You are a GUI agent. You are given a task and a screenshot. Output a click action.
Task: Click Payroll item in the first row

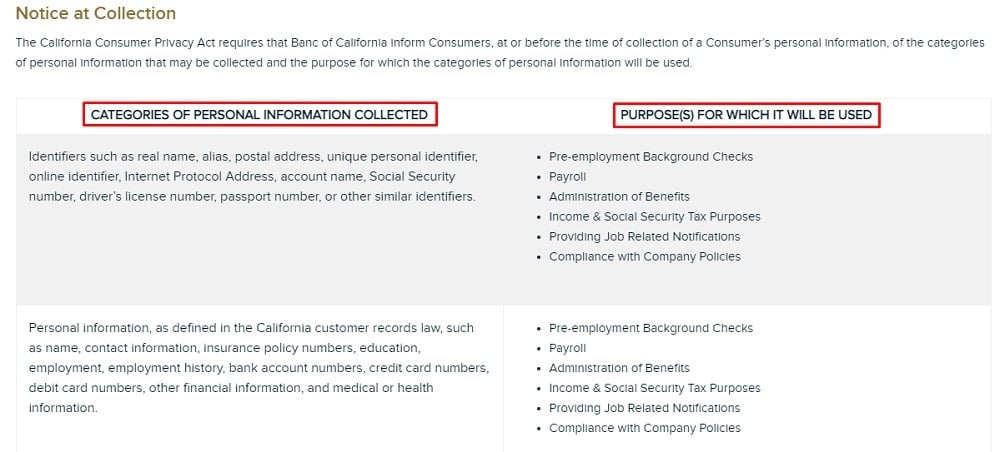pyautogui.click(x=567, y=177)
